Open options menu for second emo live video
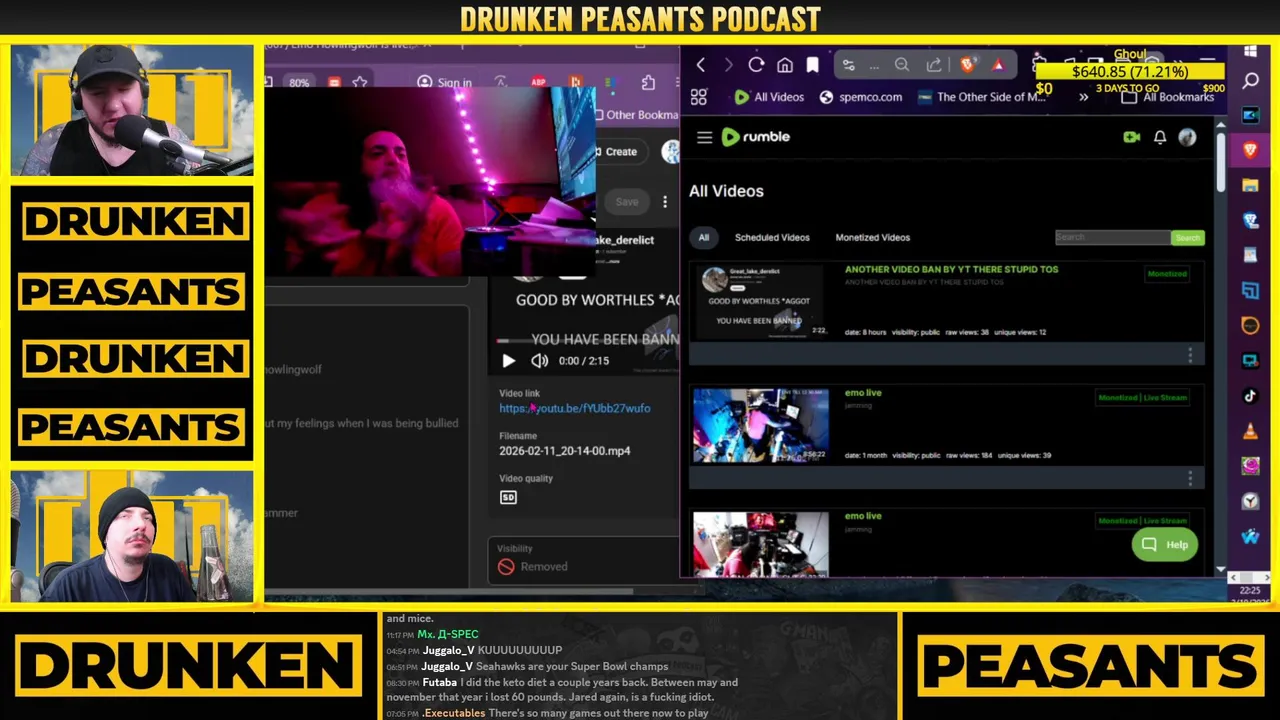1280x720 pixels. tap(1190, 478)
